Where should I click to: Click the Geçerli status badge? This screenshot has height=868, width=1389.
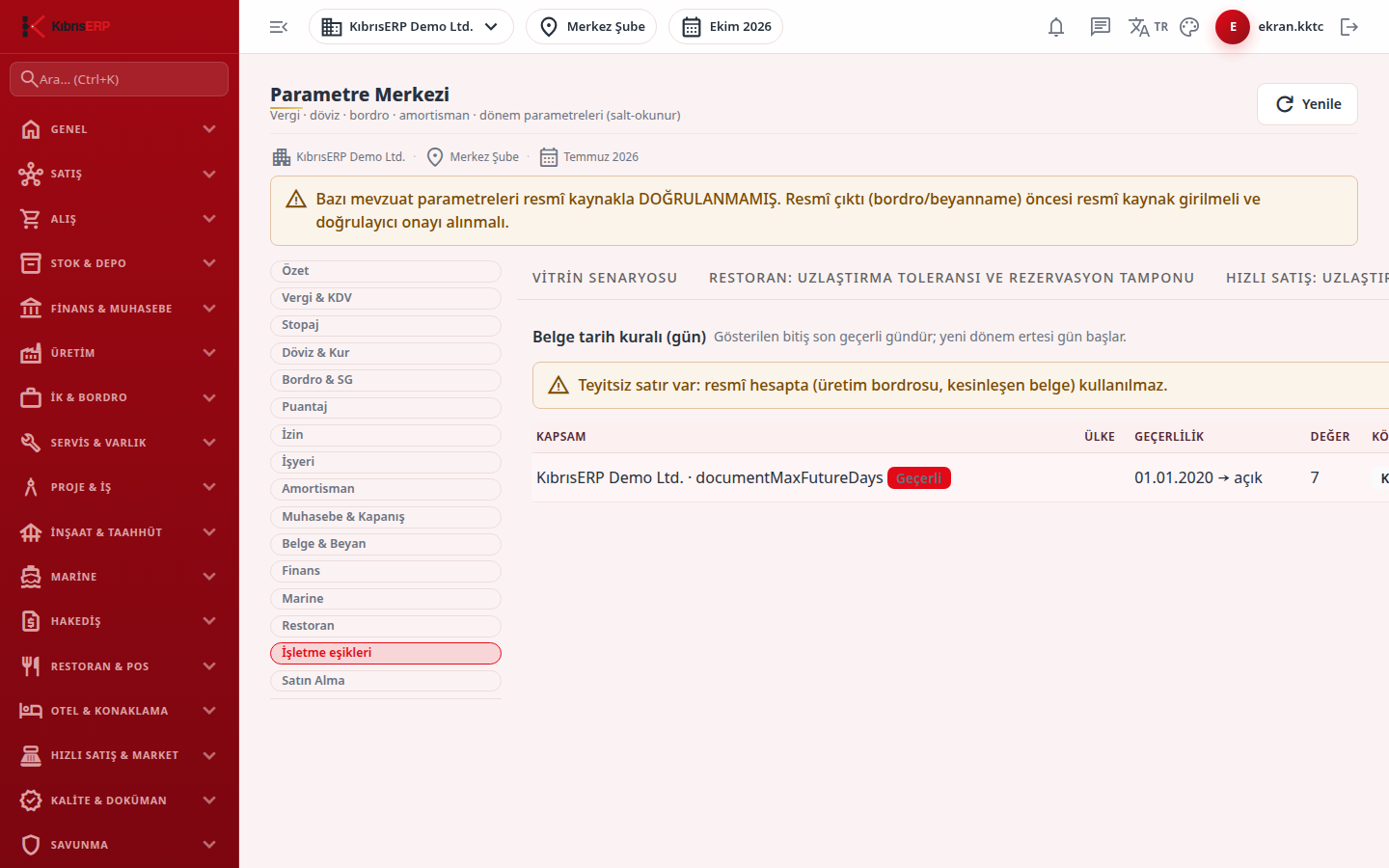[918, 478]
